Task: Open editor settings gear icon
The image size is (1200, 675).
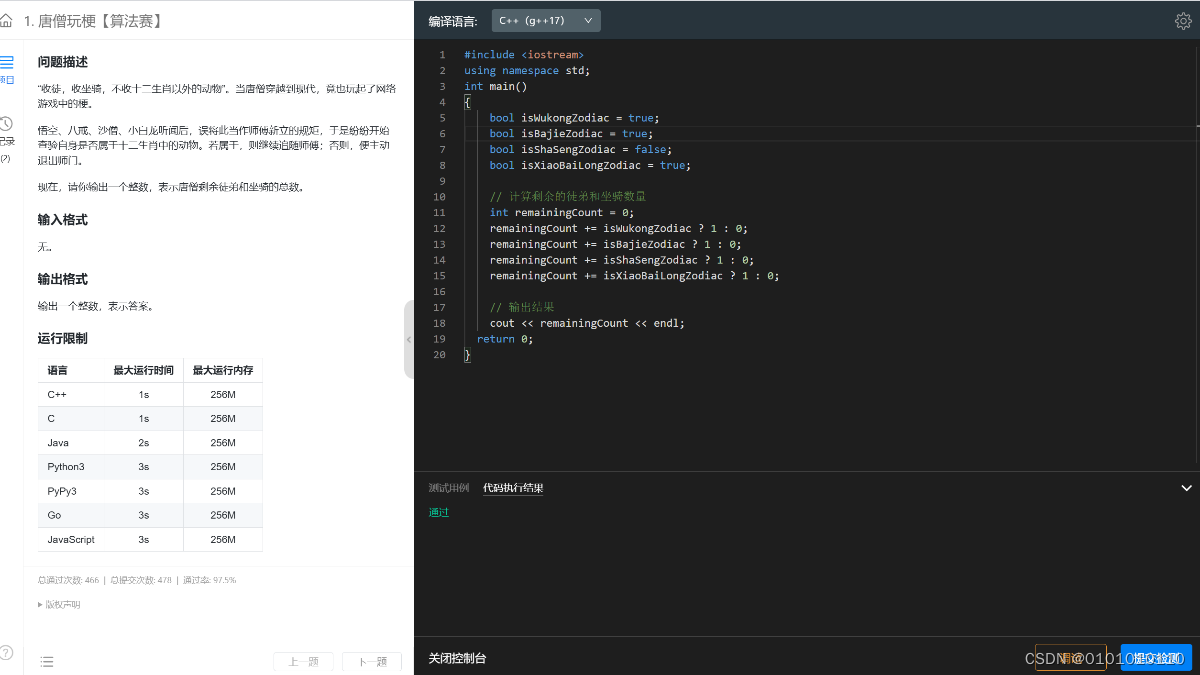Action: pos(1183,21)
